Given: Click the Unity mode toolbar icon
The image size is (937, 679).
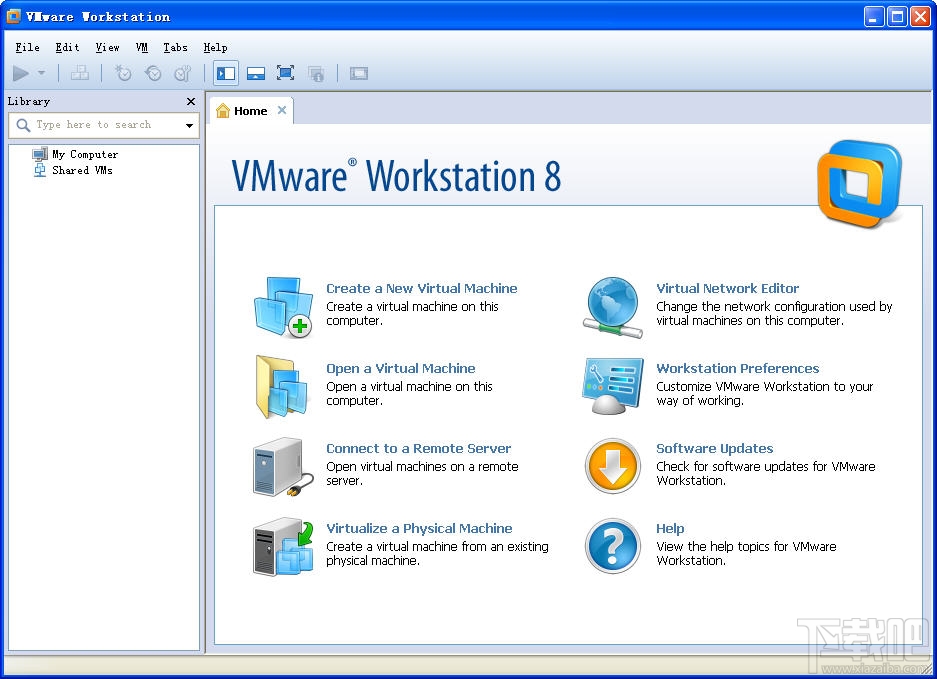Looking at the screenshot, I should pos(316,74).
